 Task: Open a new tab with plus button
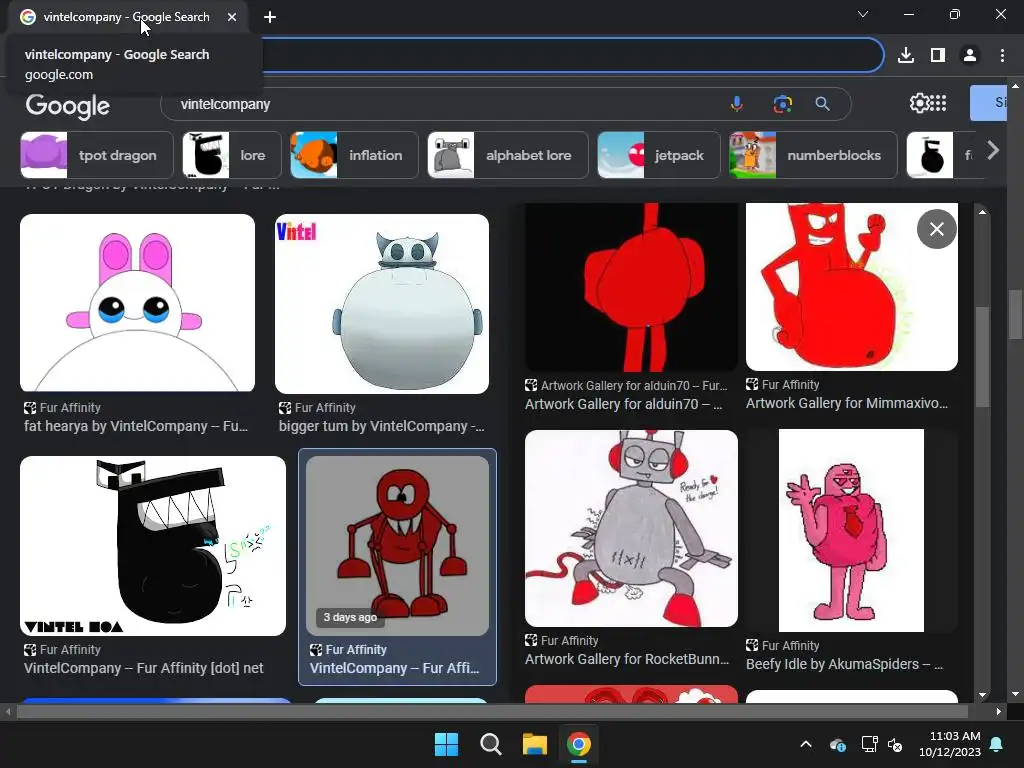(x=270, y=17)
